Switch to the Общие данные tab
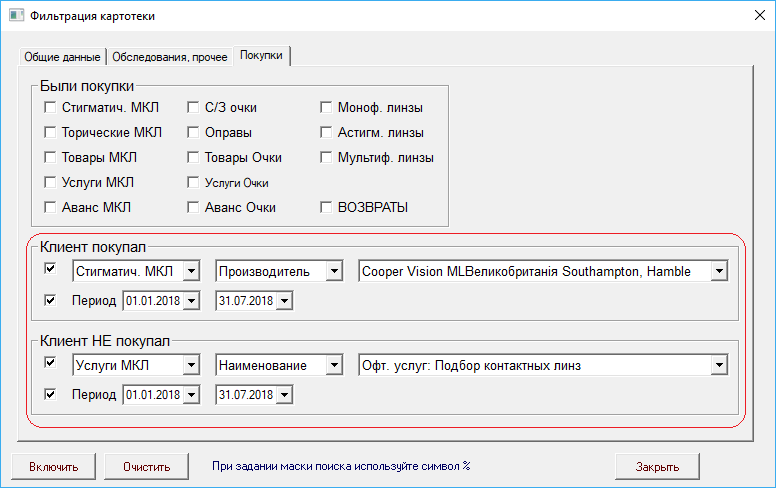 pos(62,57)
